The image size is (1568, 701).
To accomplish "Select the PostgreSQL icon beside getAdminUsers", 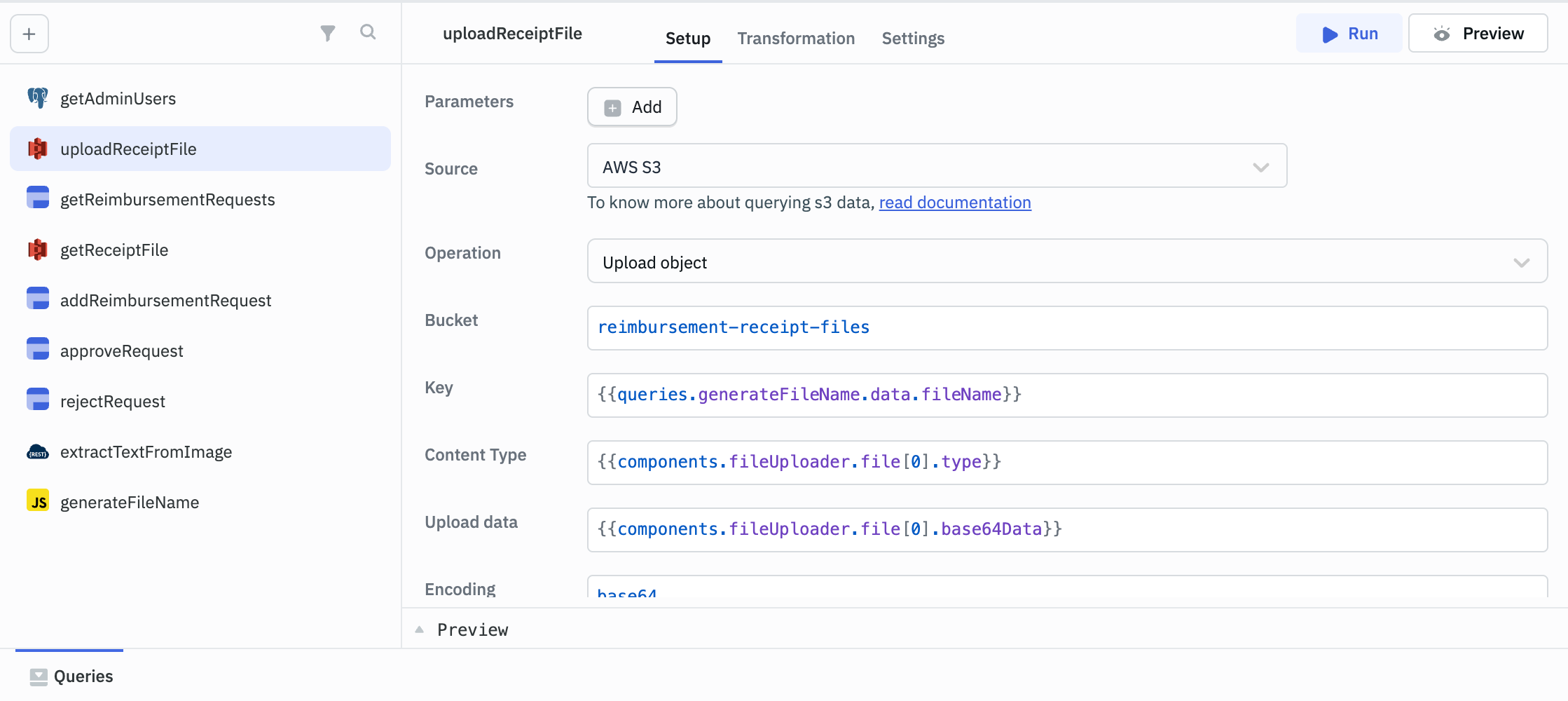I will click(37, 98).
